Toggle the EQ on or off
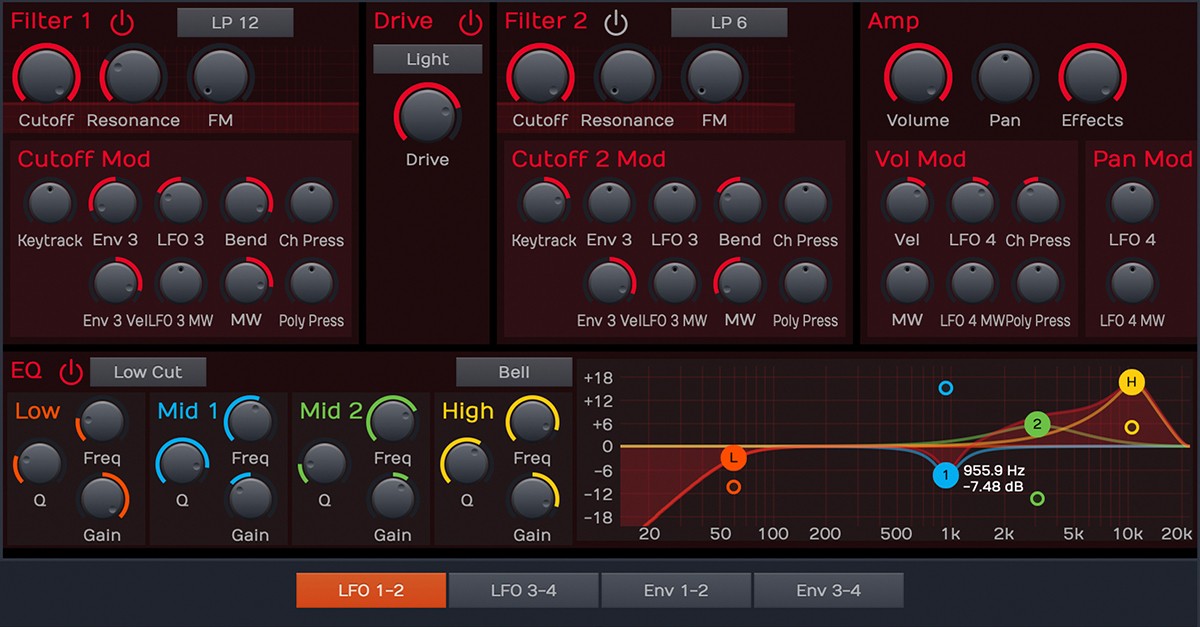This screenshot has width=1200, height=627. [x=70, y=371]
